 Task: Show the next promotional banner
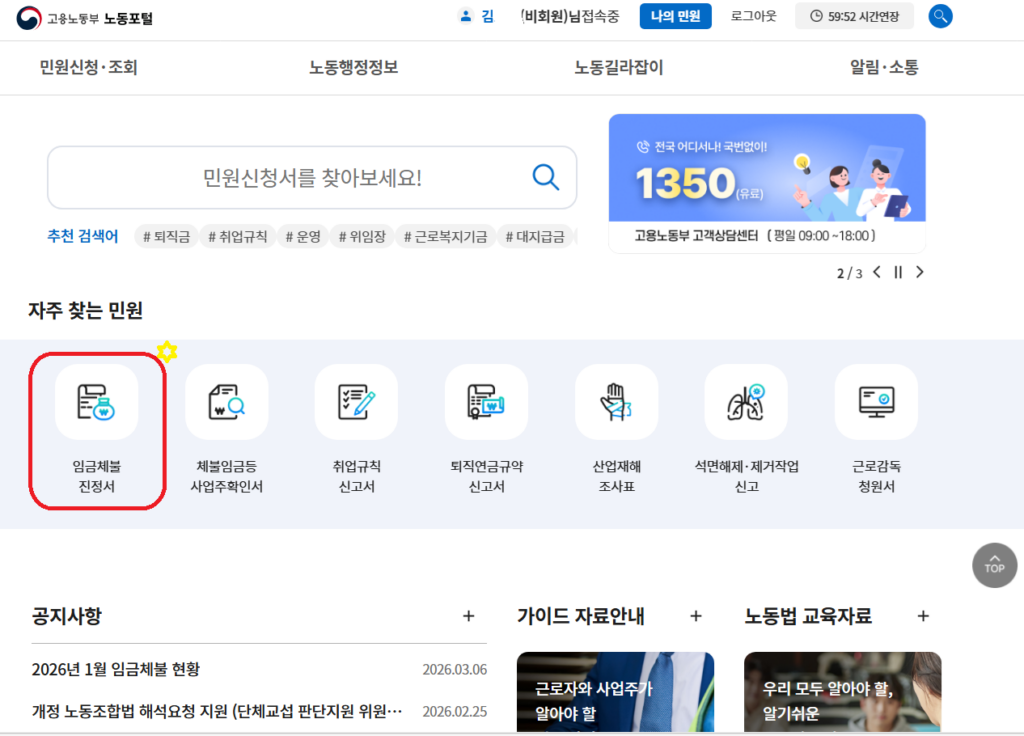coord(920,271)
